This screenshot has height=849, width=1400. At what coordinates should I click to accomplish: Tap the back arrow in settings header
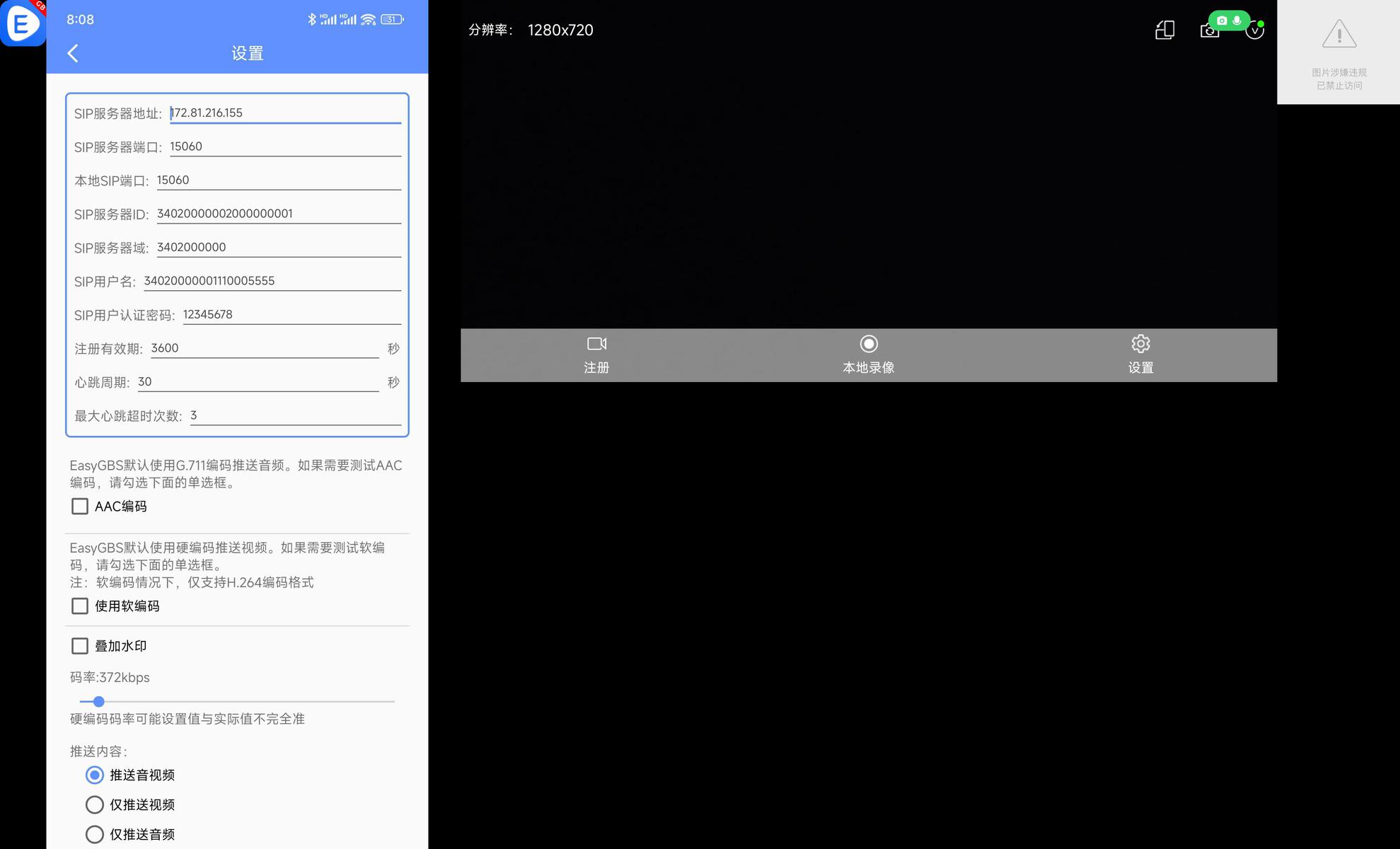[73, 53]
